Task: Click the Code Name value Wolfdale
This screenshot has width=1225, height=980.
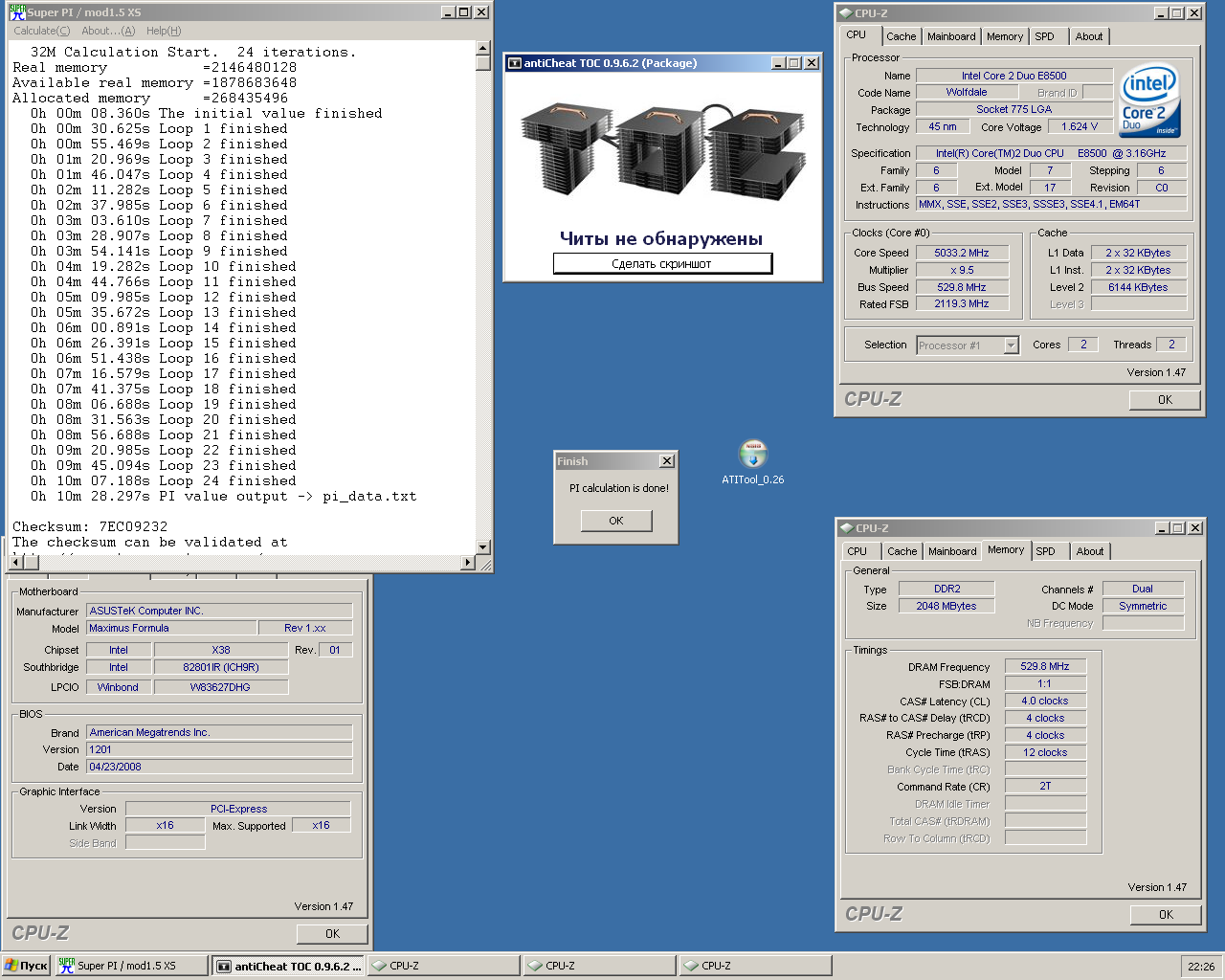Action: 967,92
